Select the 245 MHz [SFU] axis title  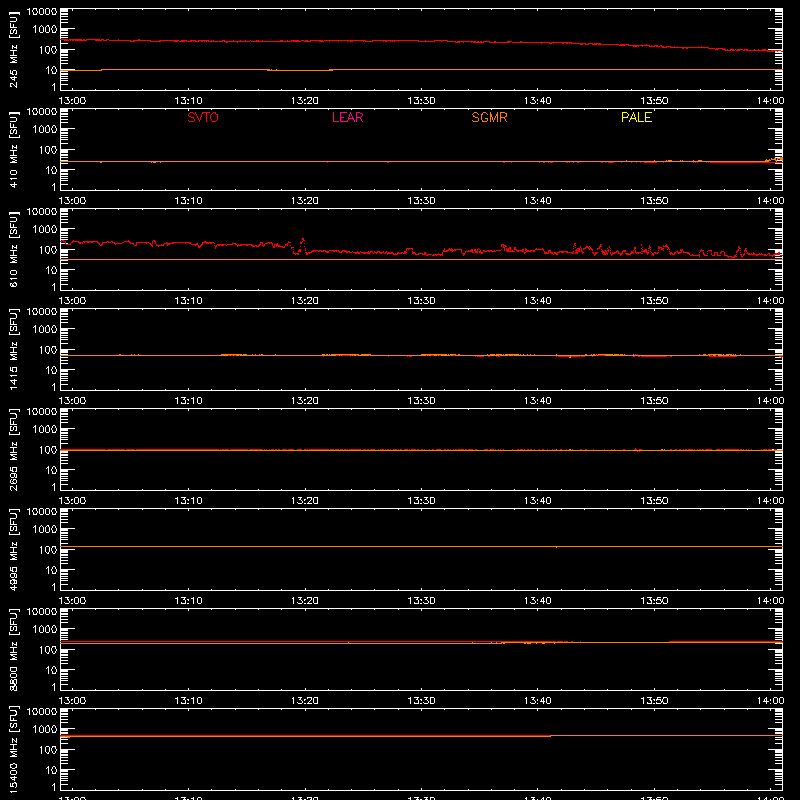point(13,49)
